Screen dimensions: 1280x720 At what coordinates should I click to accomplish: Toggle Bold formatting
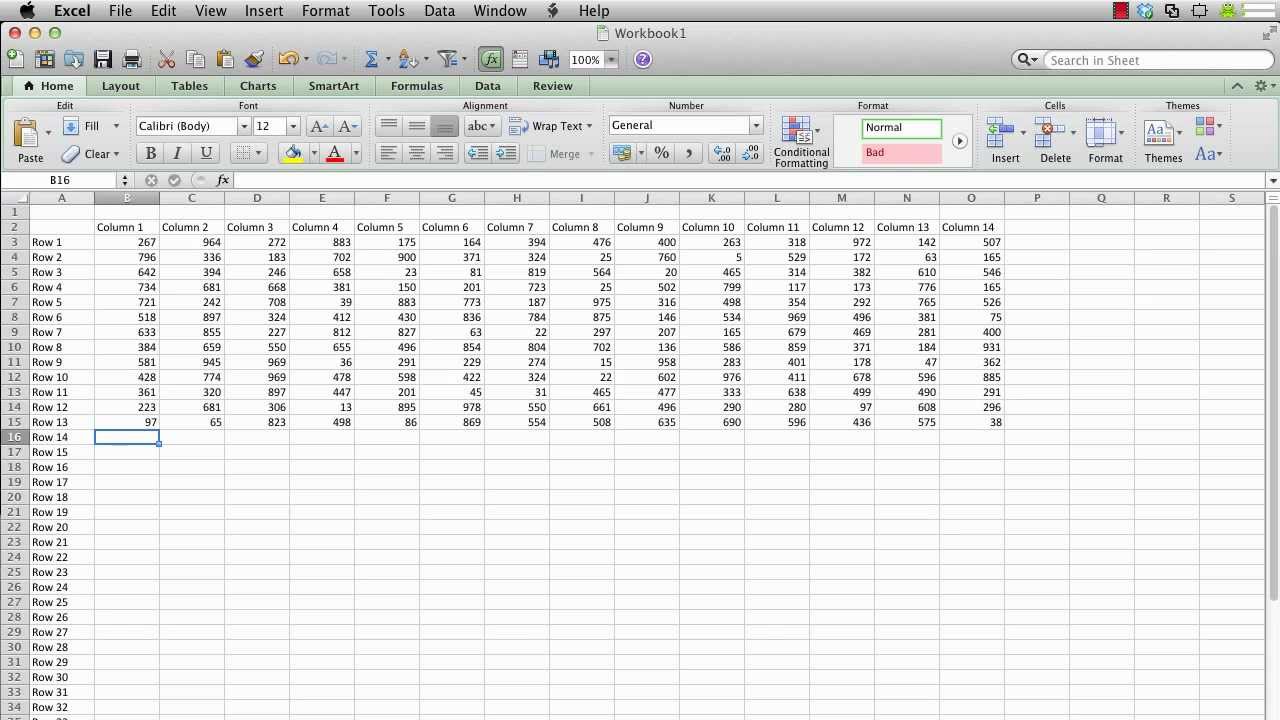150,153
